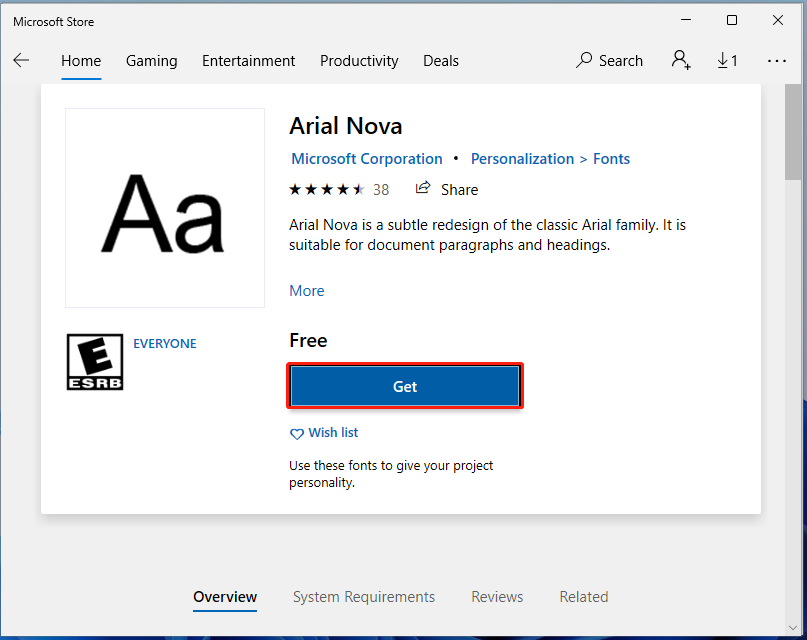Open downloads and updates icon

pos(727,61)
